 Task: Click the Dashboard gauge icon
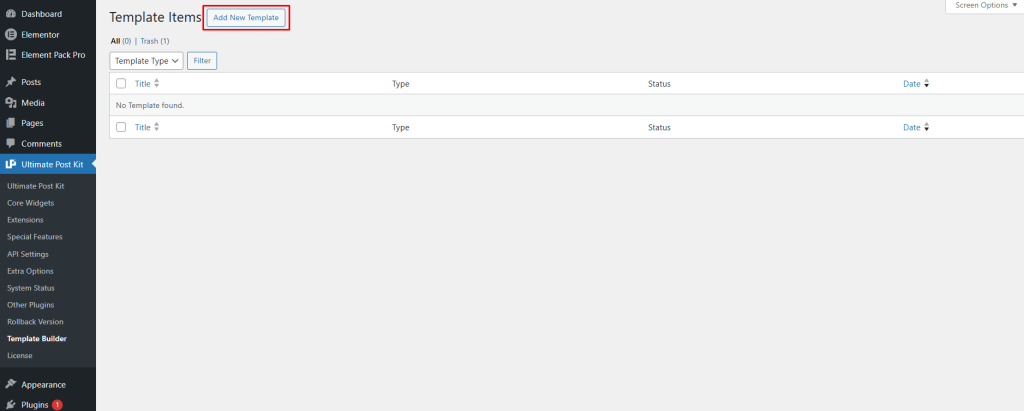(10, 14)
